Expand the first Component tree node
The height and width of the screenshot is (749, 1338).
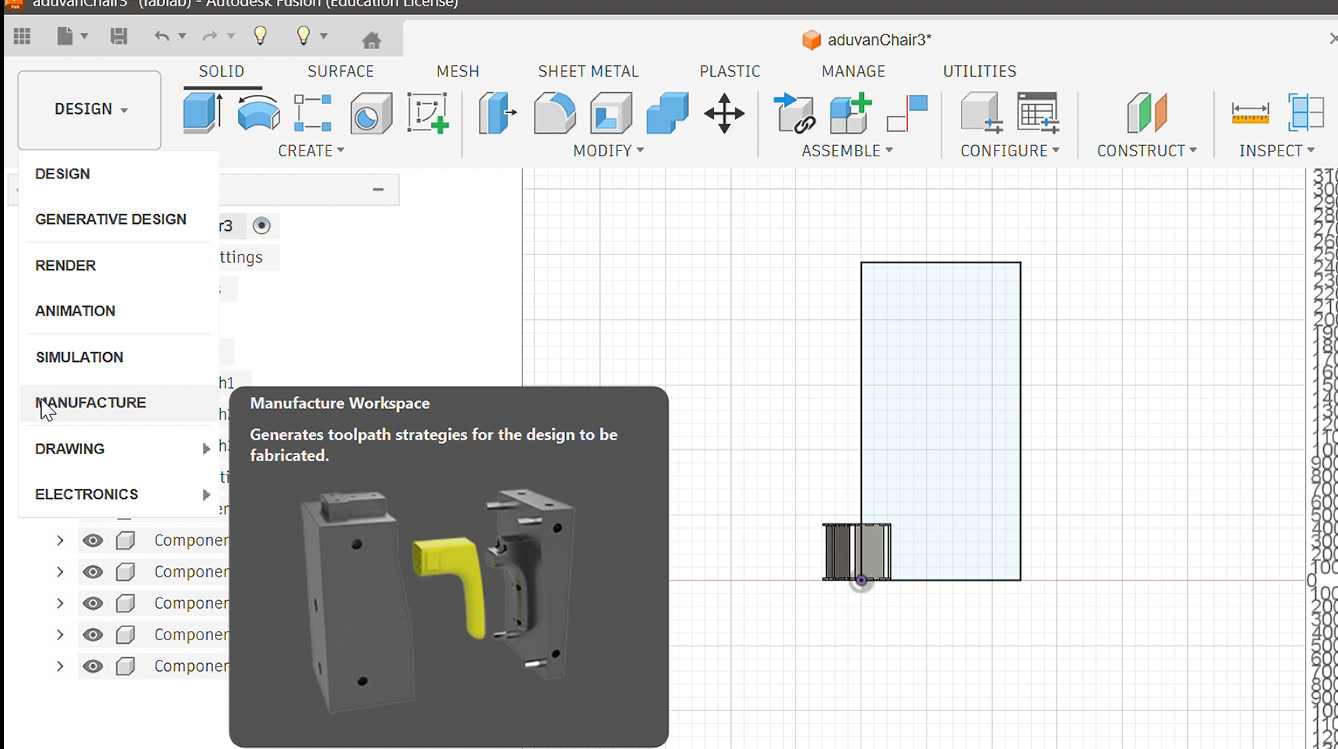pyautogui.click(x=60, y=541)
